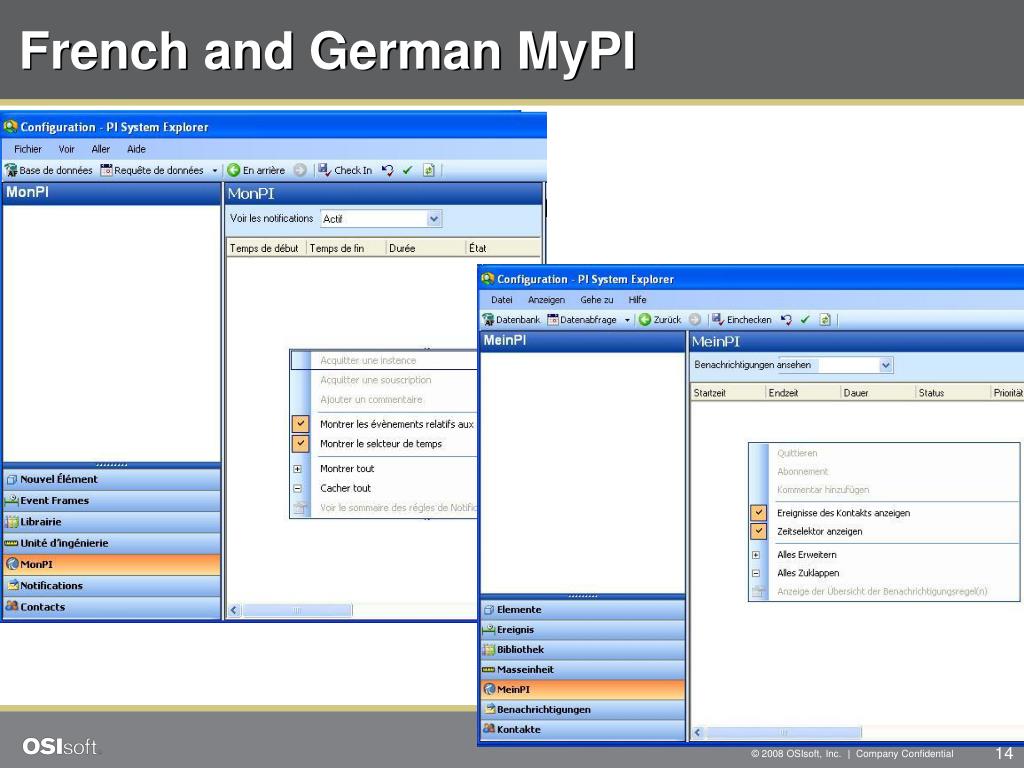Viewport: 1024px width, 768px height.
Task: Click the grey forward arrow in French toolbar
Action: coord(300,170)
